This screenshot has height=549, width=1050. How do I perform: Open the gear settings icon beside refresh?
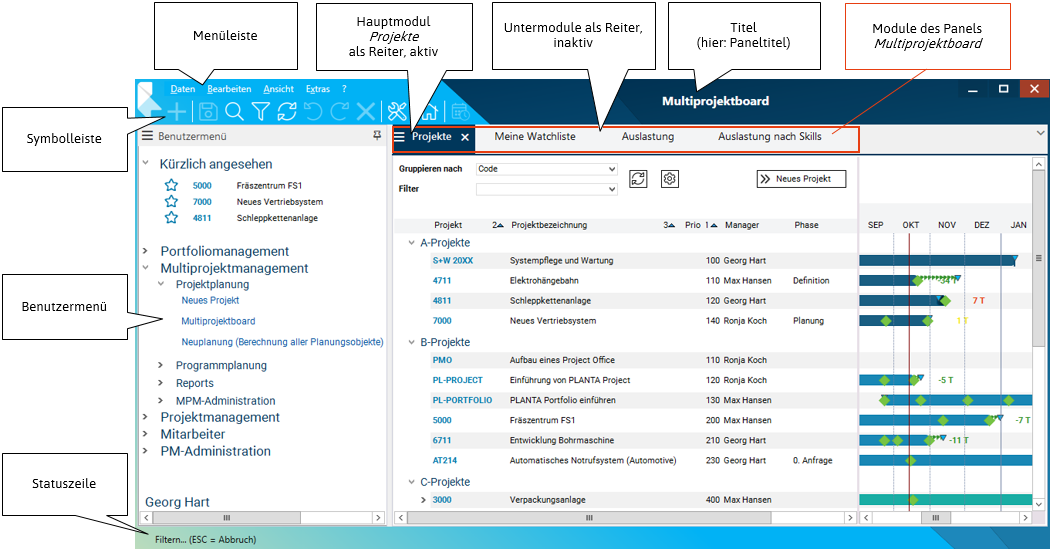[x=670, y=178]
